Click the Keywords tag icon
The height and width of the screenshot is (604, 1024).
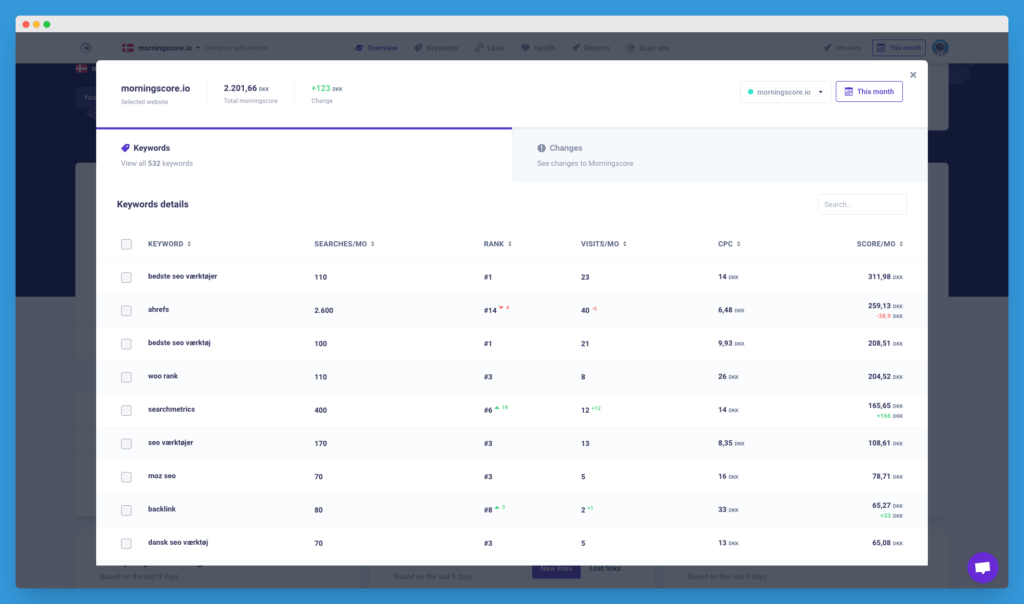coord(125,148)
